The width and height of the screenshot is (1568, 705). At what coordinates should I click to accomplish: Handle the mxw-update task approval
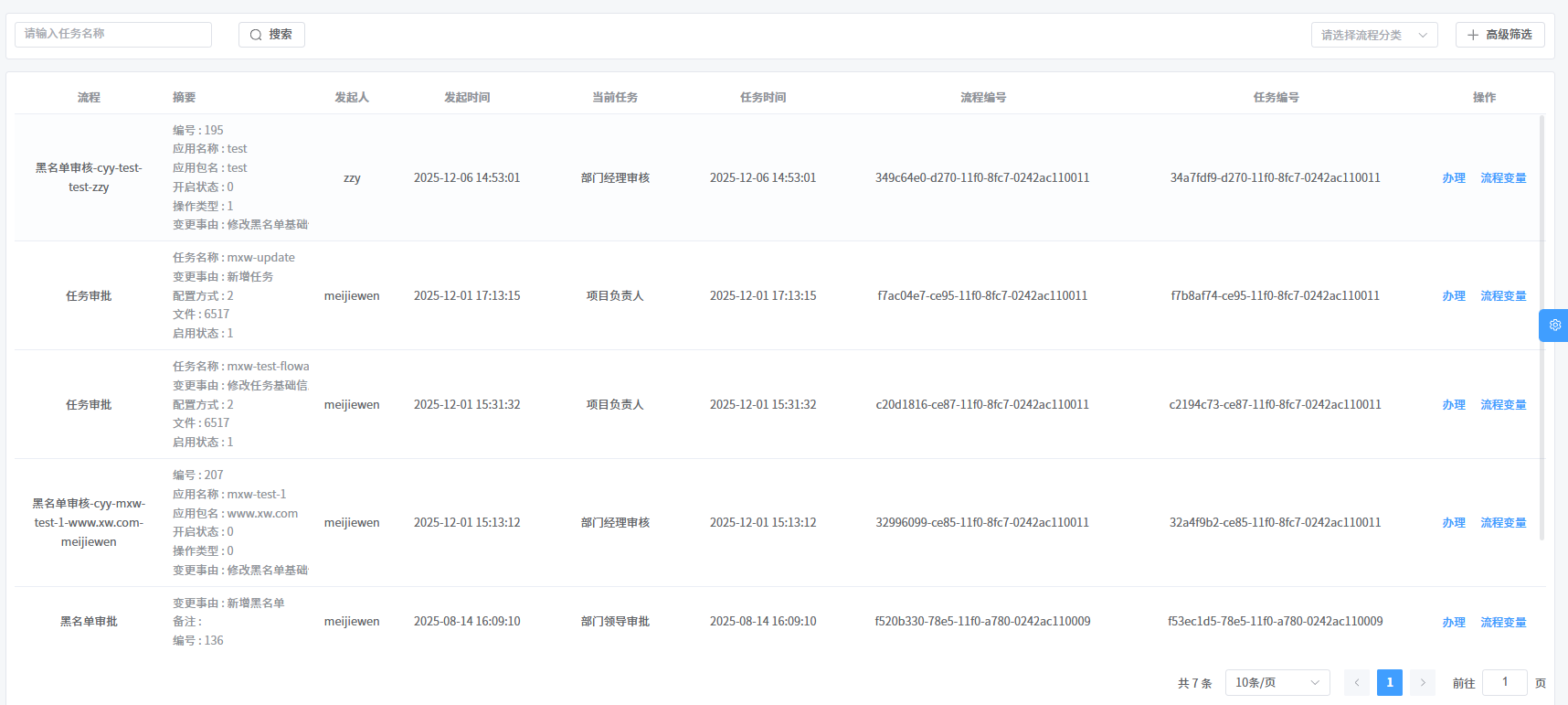point(1453,296)
